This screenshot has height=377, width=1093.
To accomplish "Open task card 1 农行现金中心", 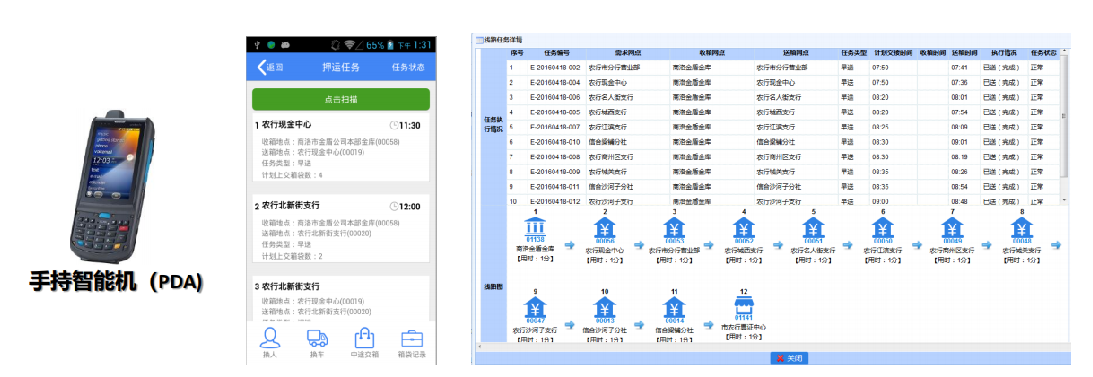I will (x=341, y=149).
